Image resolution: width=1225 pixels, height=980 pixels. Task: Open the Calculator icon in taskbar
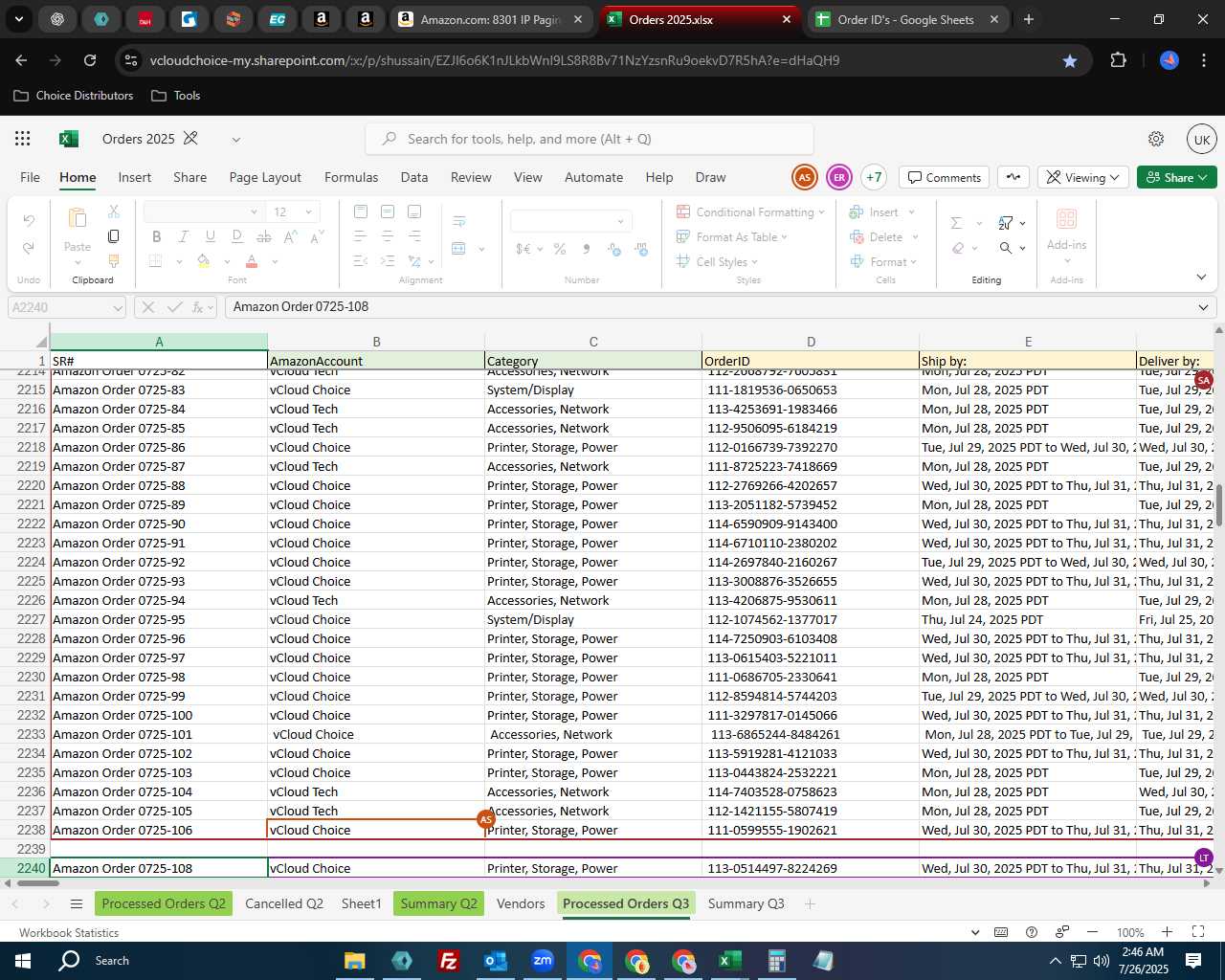(776, 961)
